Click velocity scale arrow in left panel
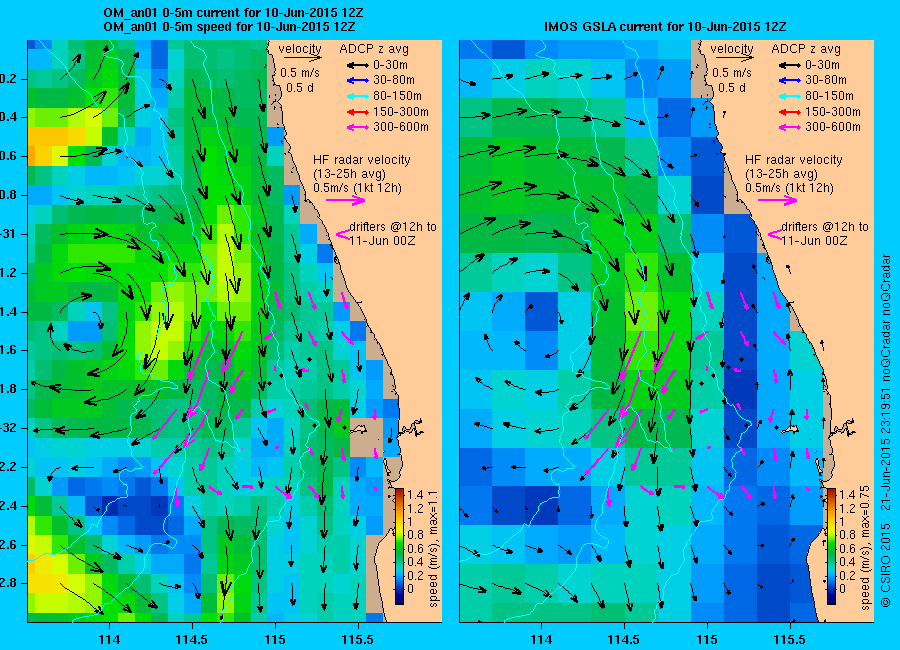Screen dimensions: 900x650 pos(302,58)
